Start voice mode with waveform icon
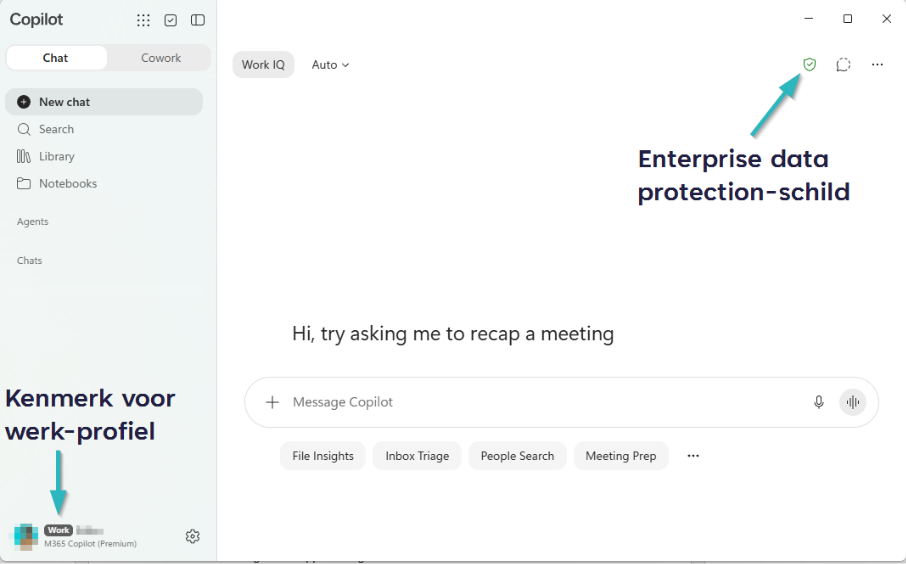906x564 pixels. 853,402
